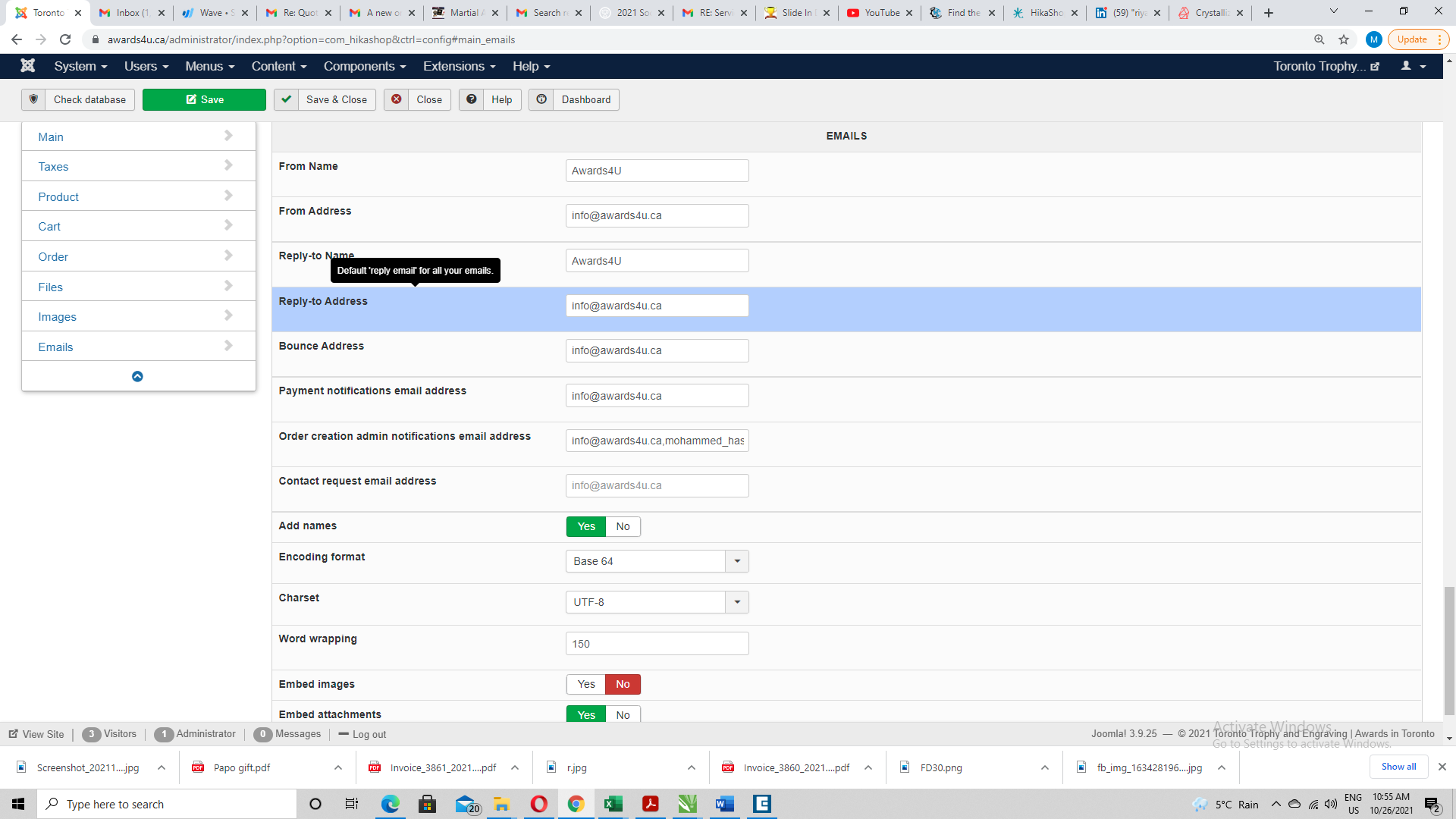The height and width of the screenshot is (819, 1456).
Task: Click the Word wrapping input field
Action: pyautogui.click(x=657, y=644)
